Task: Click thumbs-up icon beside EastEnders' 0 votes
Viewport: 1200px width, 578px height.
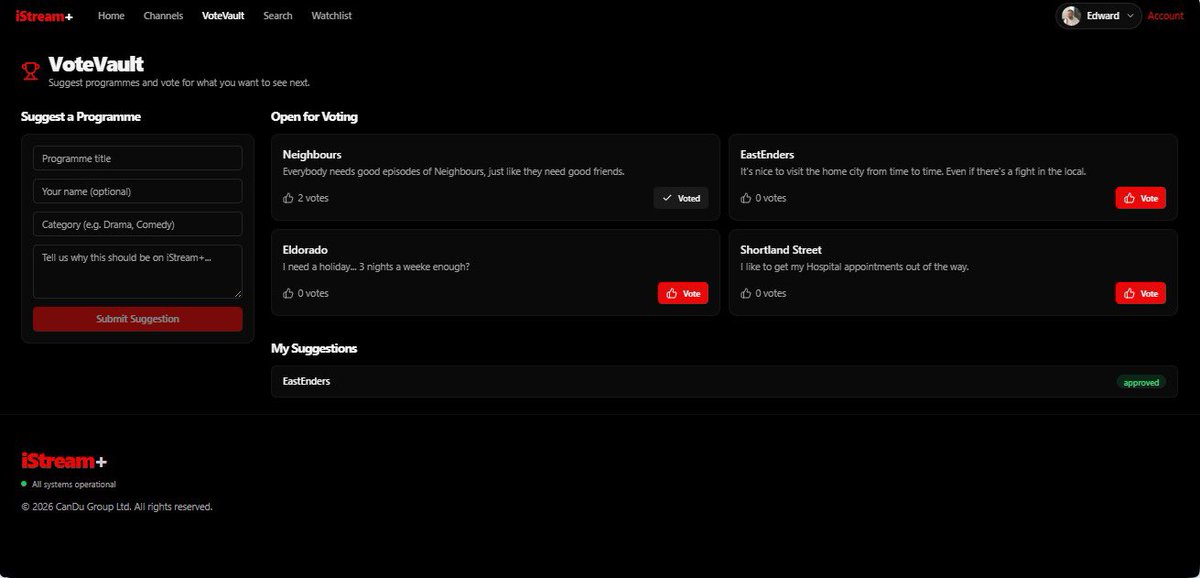Action: 746,198
